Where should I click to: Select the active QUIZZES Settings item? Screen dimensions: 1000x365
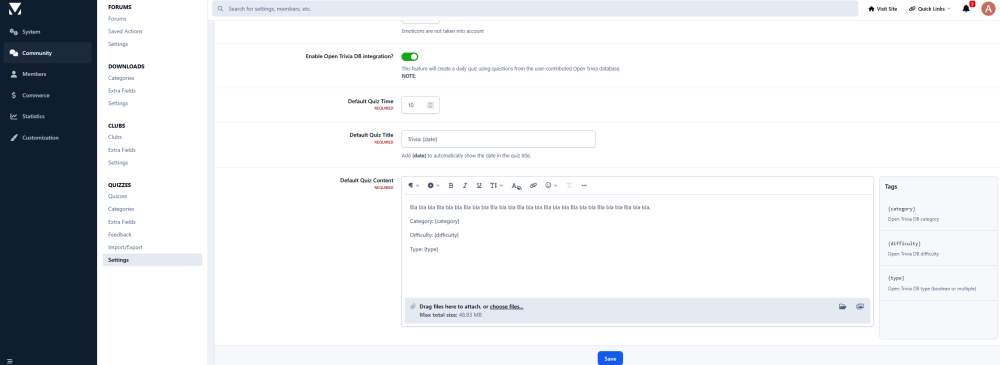[152, 260]
